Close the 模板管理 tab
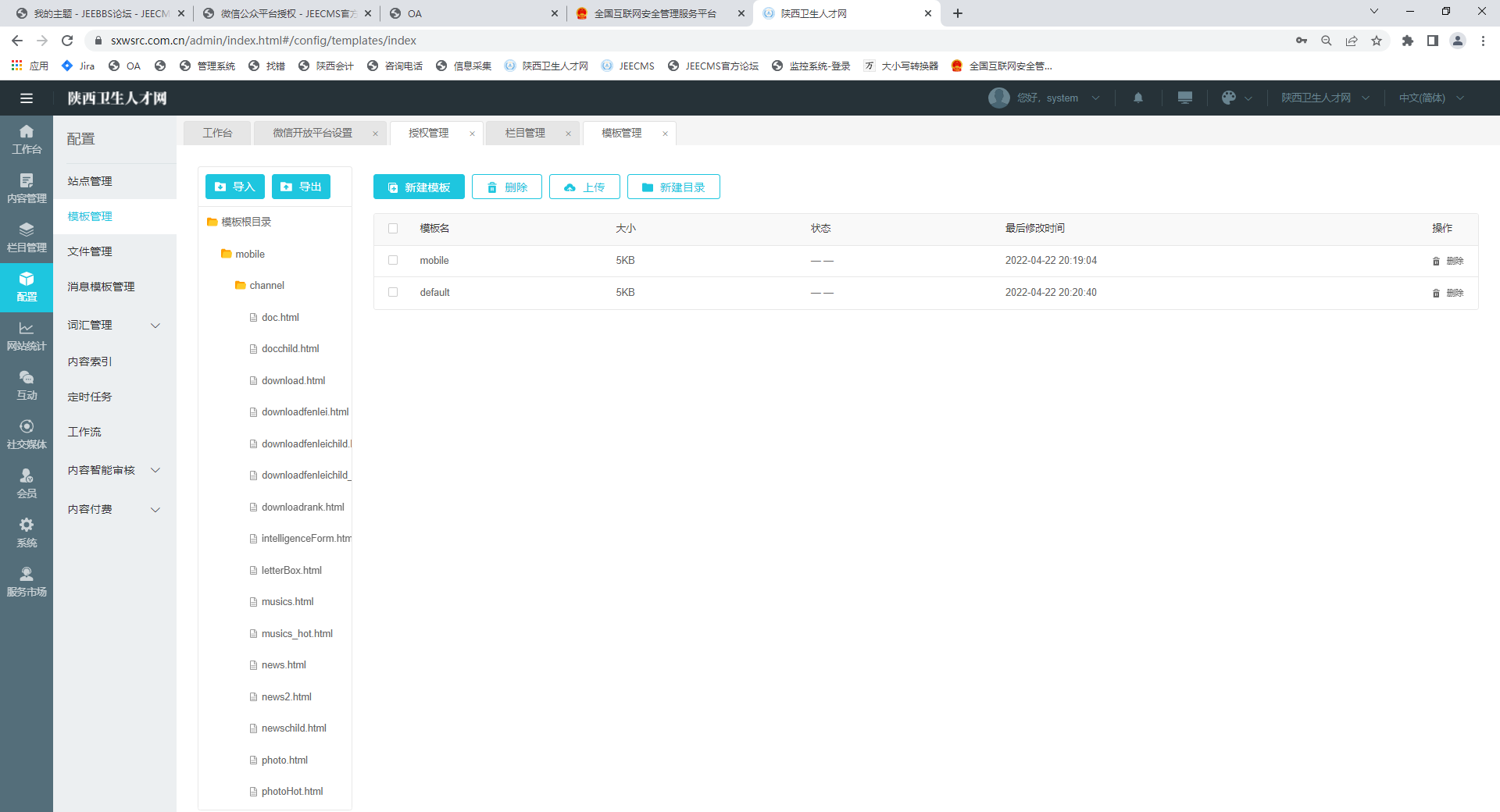 665,134
